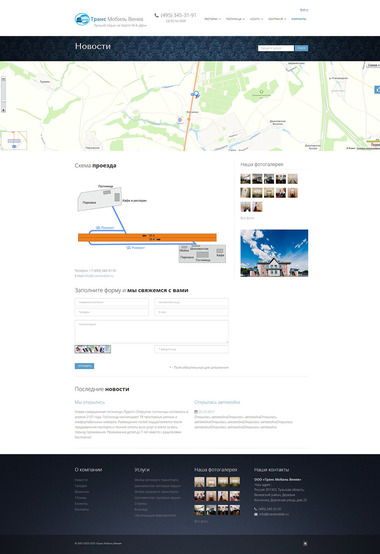Click the Отзывы link in the footer
This screenshot has width=380, height=554.
(81, 497)
